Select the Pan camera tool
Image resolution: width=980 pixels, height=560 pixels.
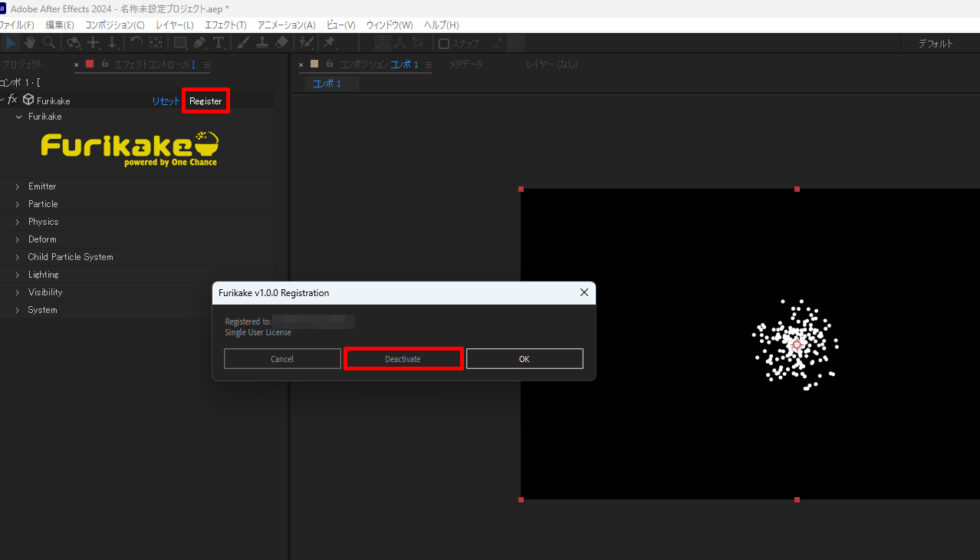tap(93, 42)
